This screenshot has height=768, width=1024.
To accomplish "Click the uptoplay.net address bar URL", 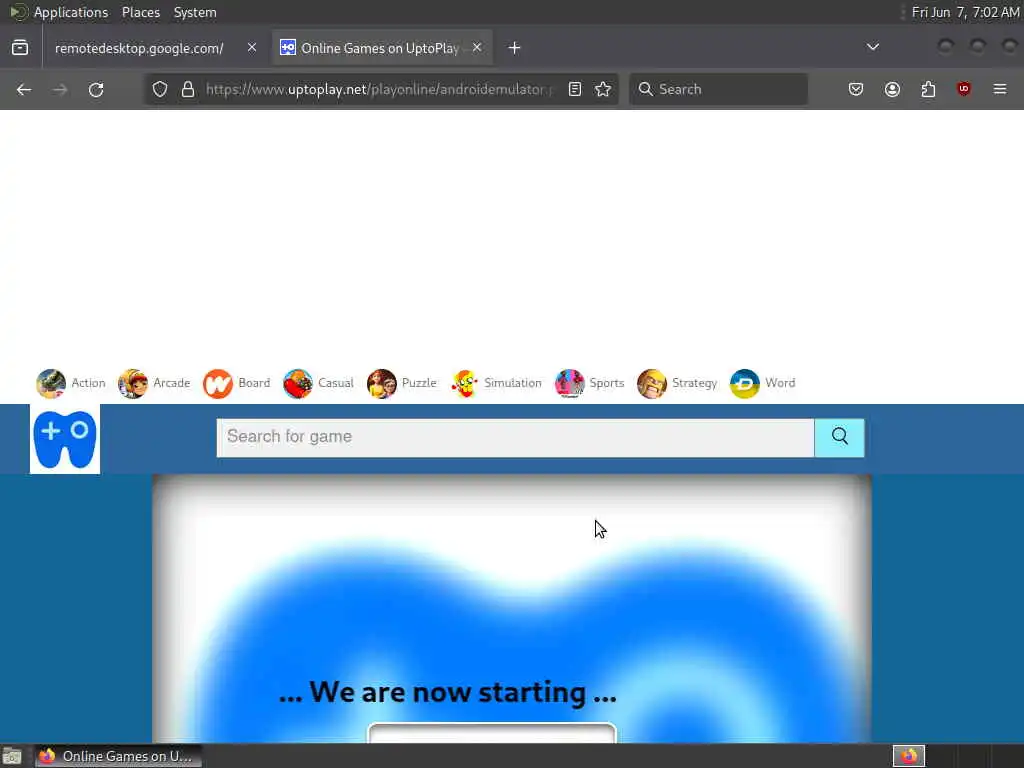I will (379, 89).
